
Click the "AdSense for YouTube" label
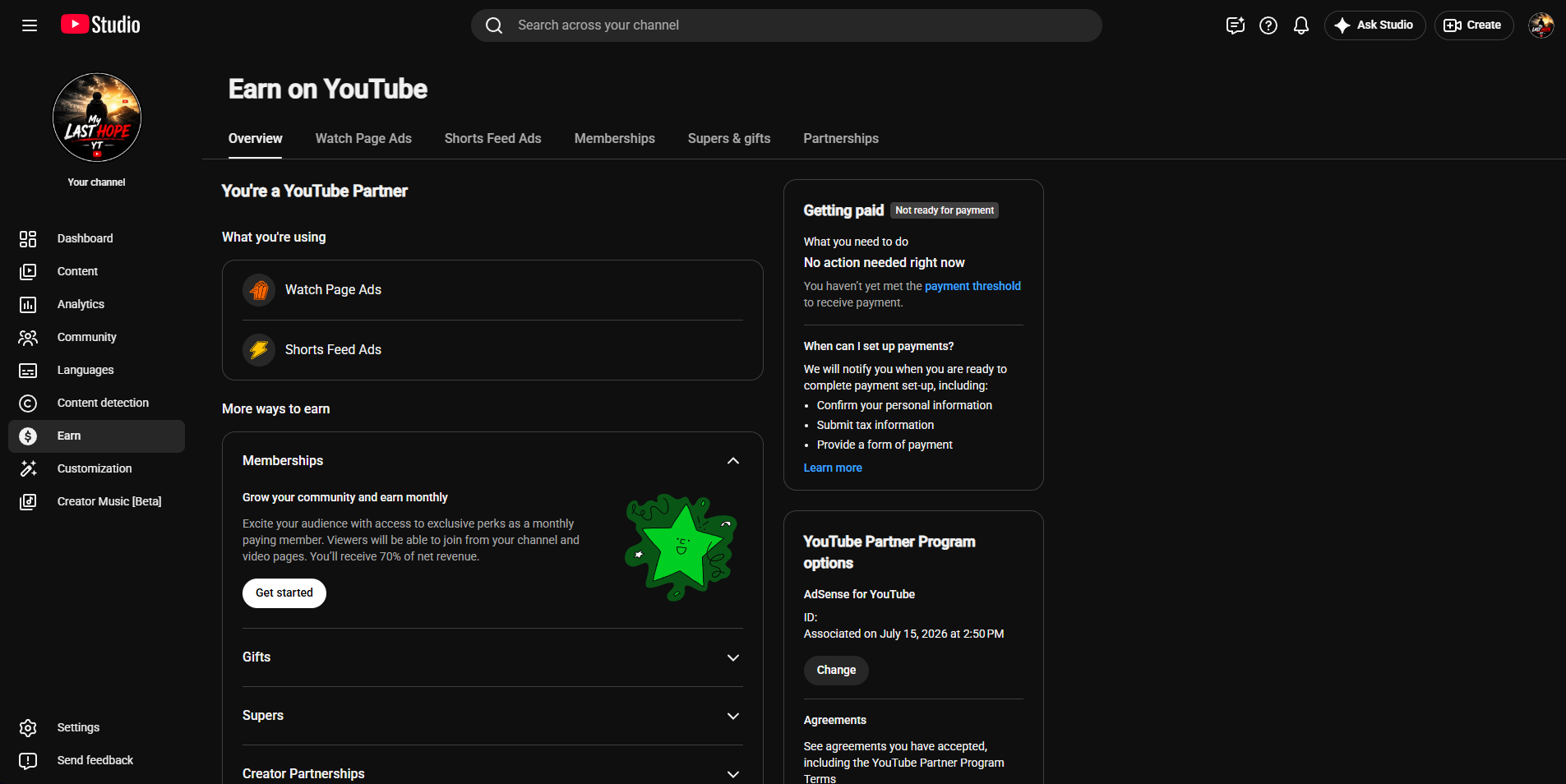pyautogui.click(x=859, y=594)
